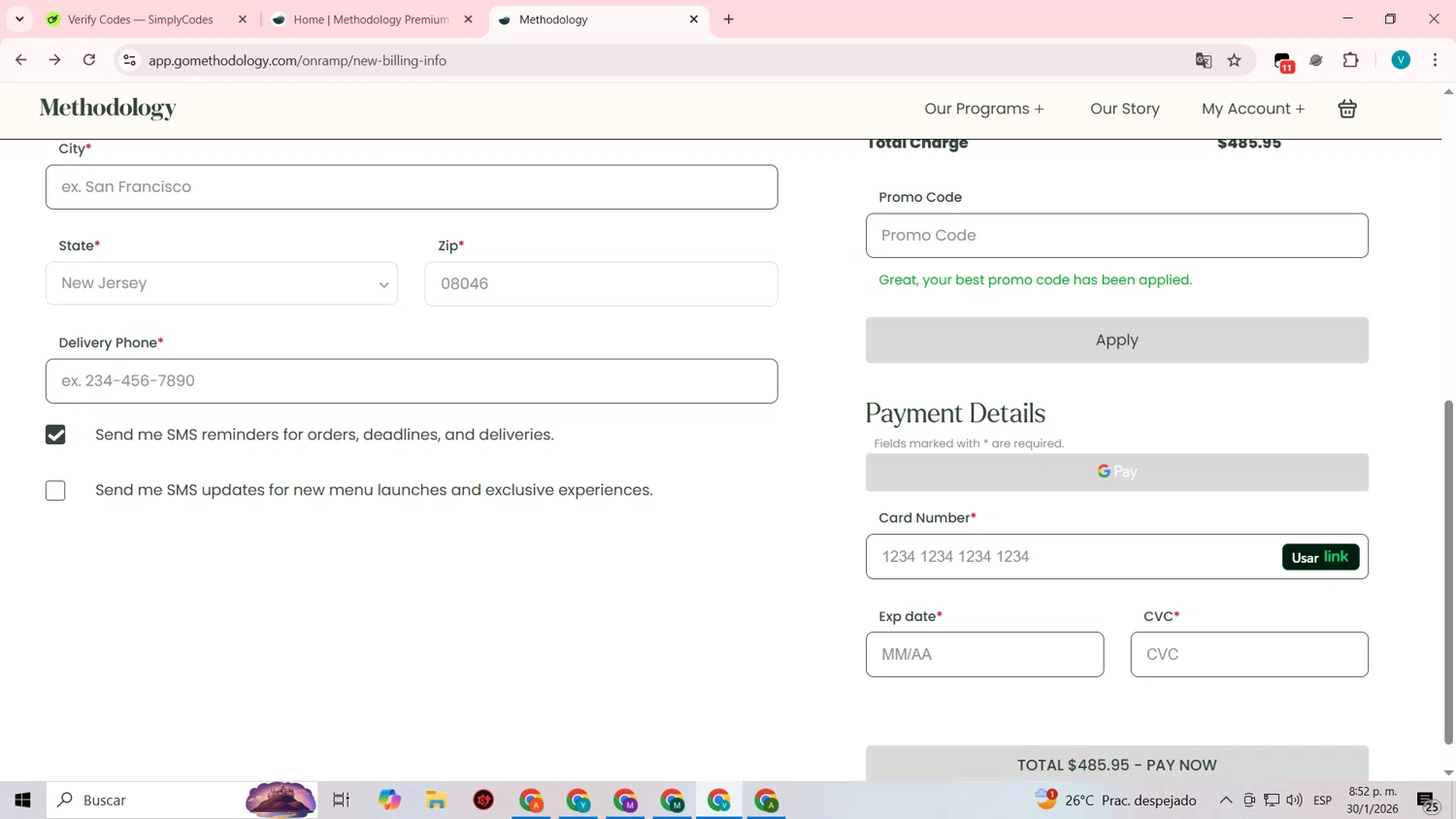Click the browser forward arrow

tap(55, 60)
